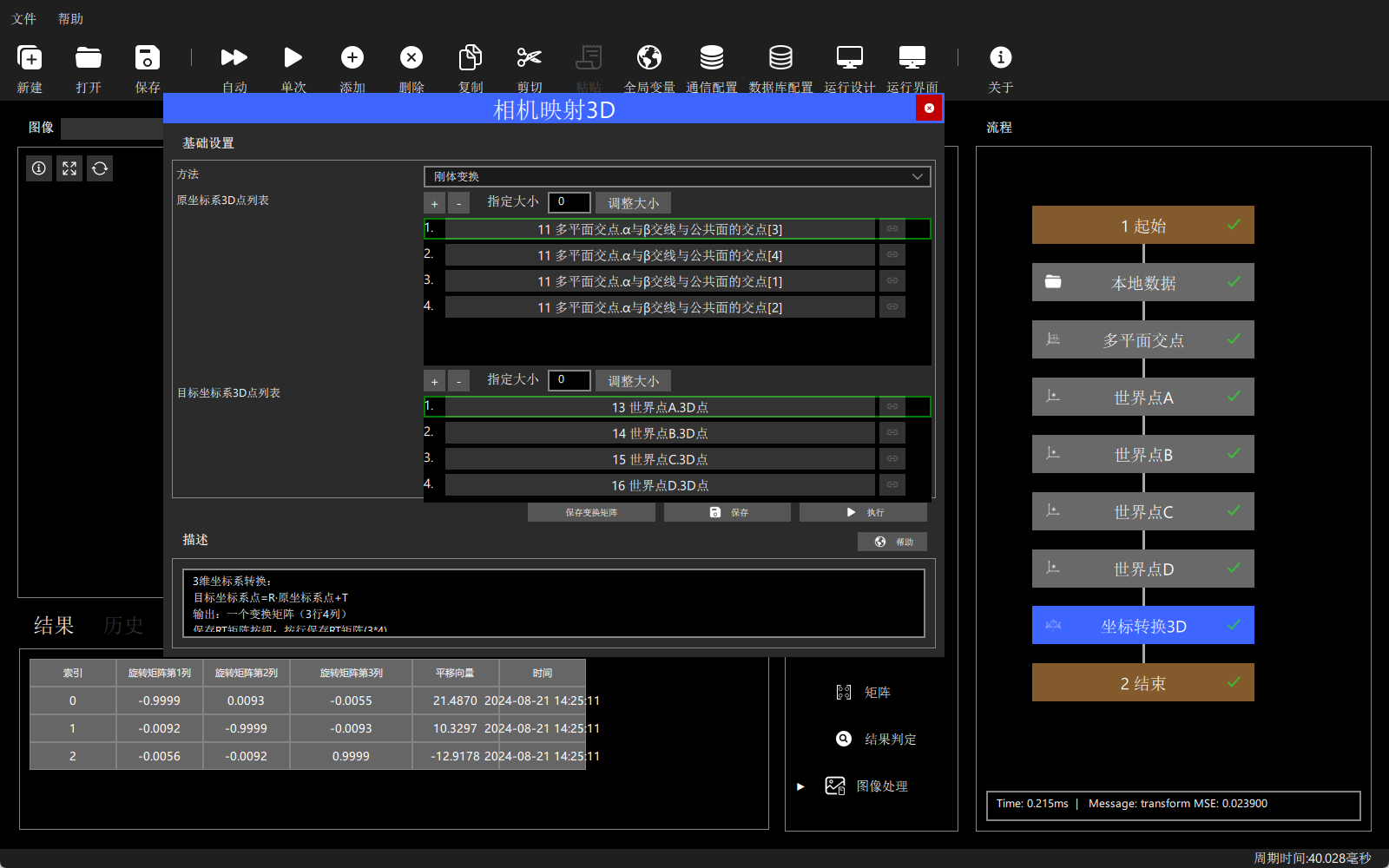Click the 新建 (New) toolbar icon

click(30, 58)
